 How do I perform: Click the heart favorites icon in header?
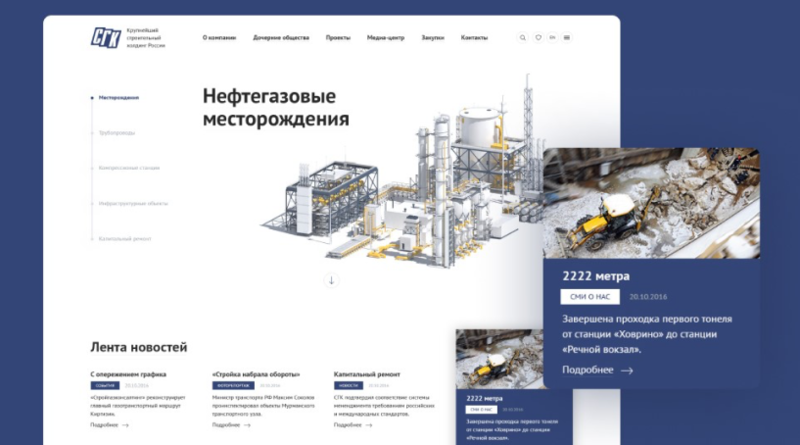pyautogui.click(x=538, y=38)
